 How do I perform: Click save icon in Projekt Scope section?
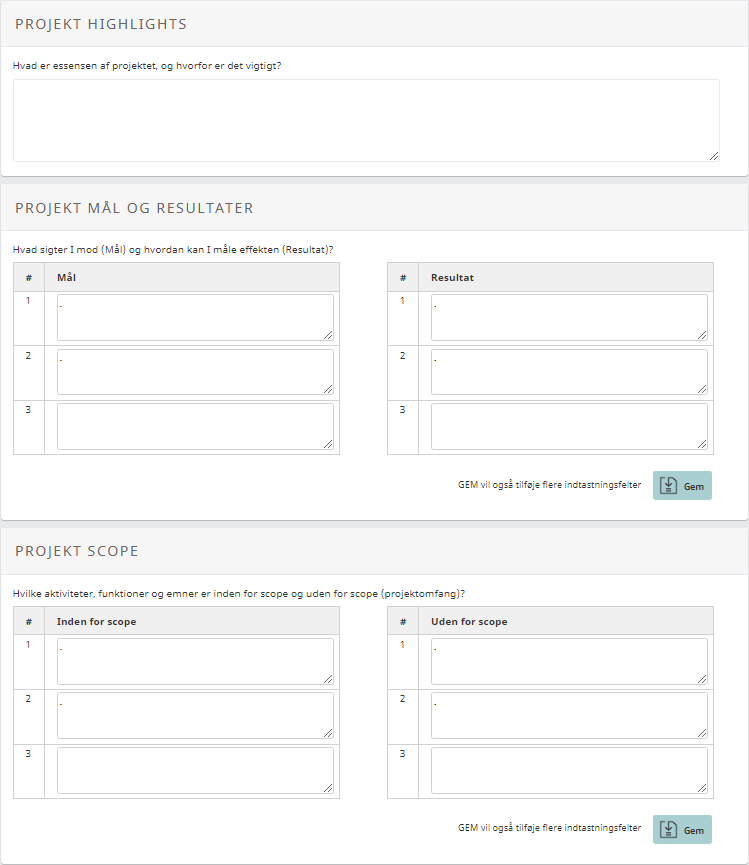669,830
